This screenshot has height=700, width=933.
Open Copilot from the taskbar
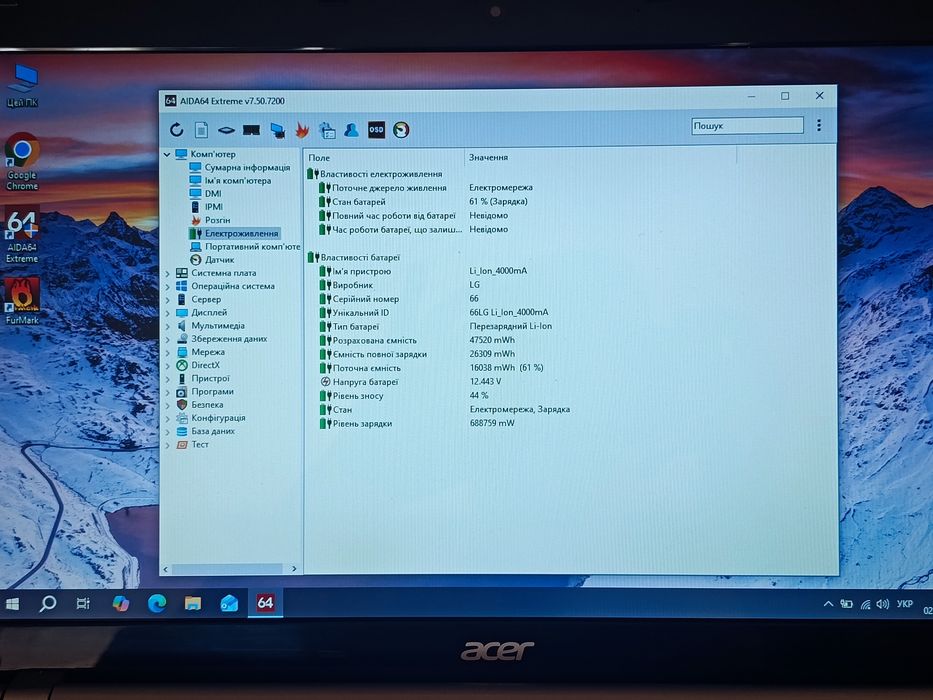pos(120,604)
